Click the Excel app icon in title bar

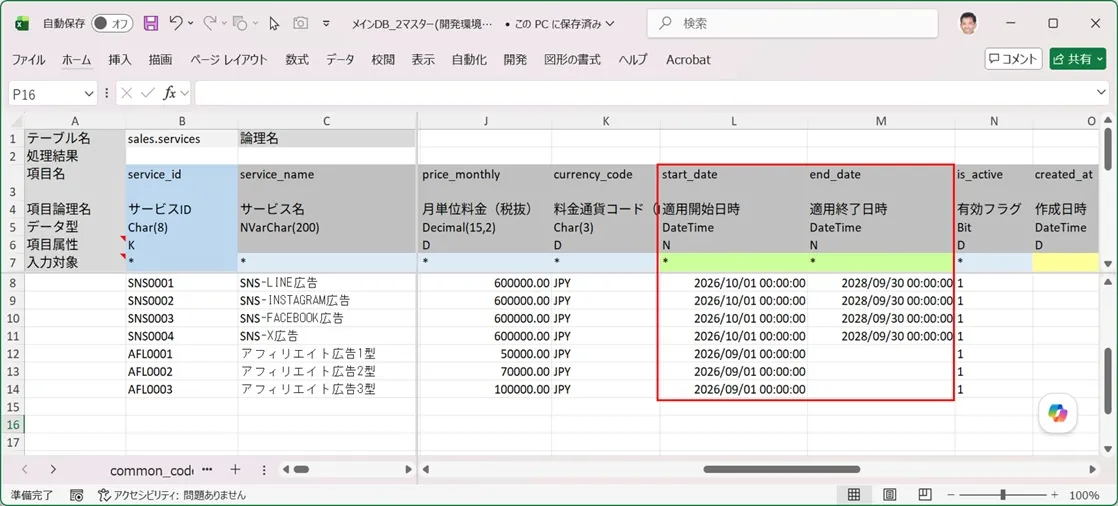click(x=22, y=23)
